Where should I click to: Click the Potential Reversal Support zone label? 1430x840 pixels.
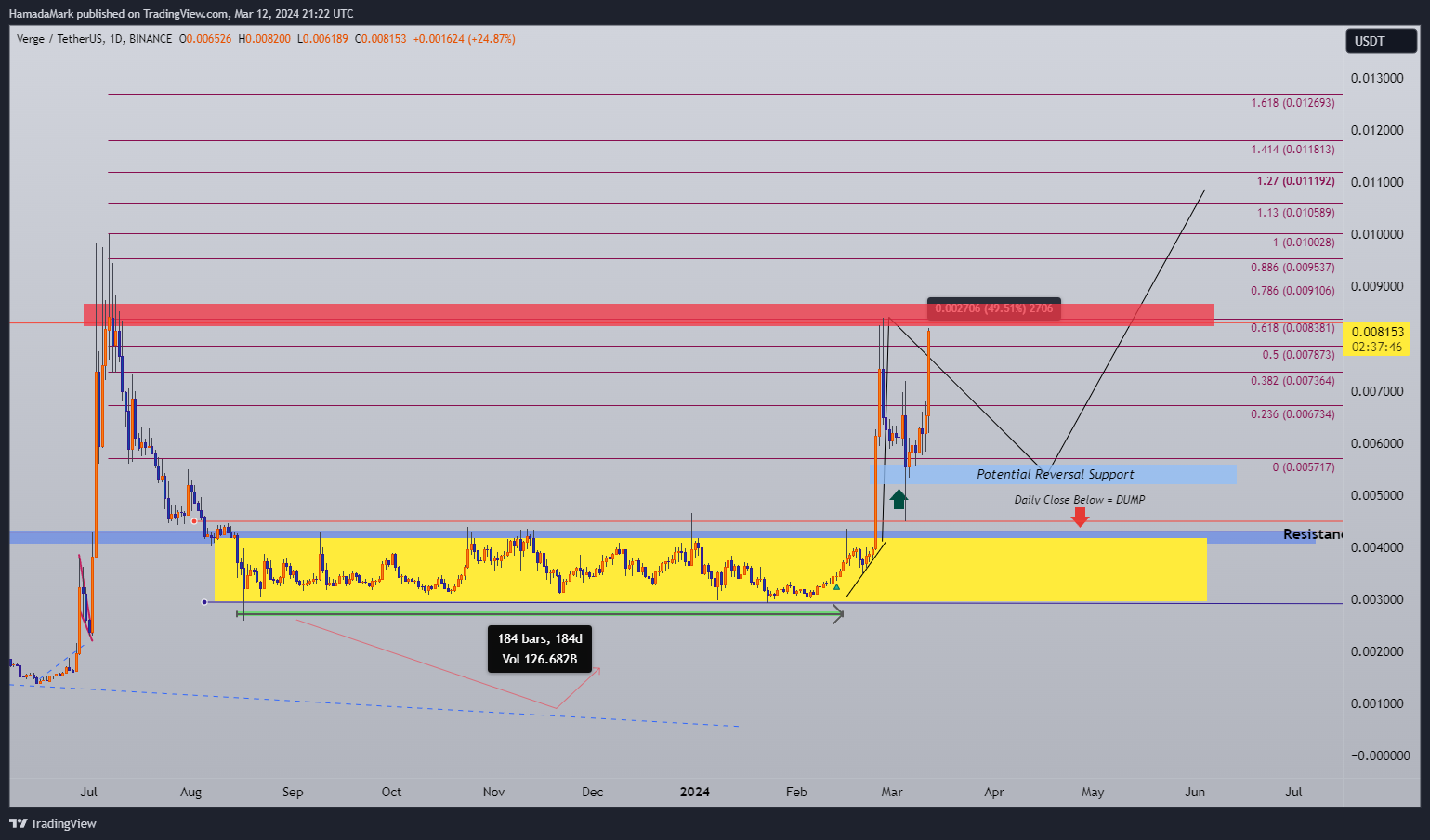click(x=1055, y=475)
